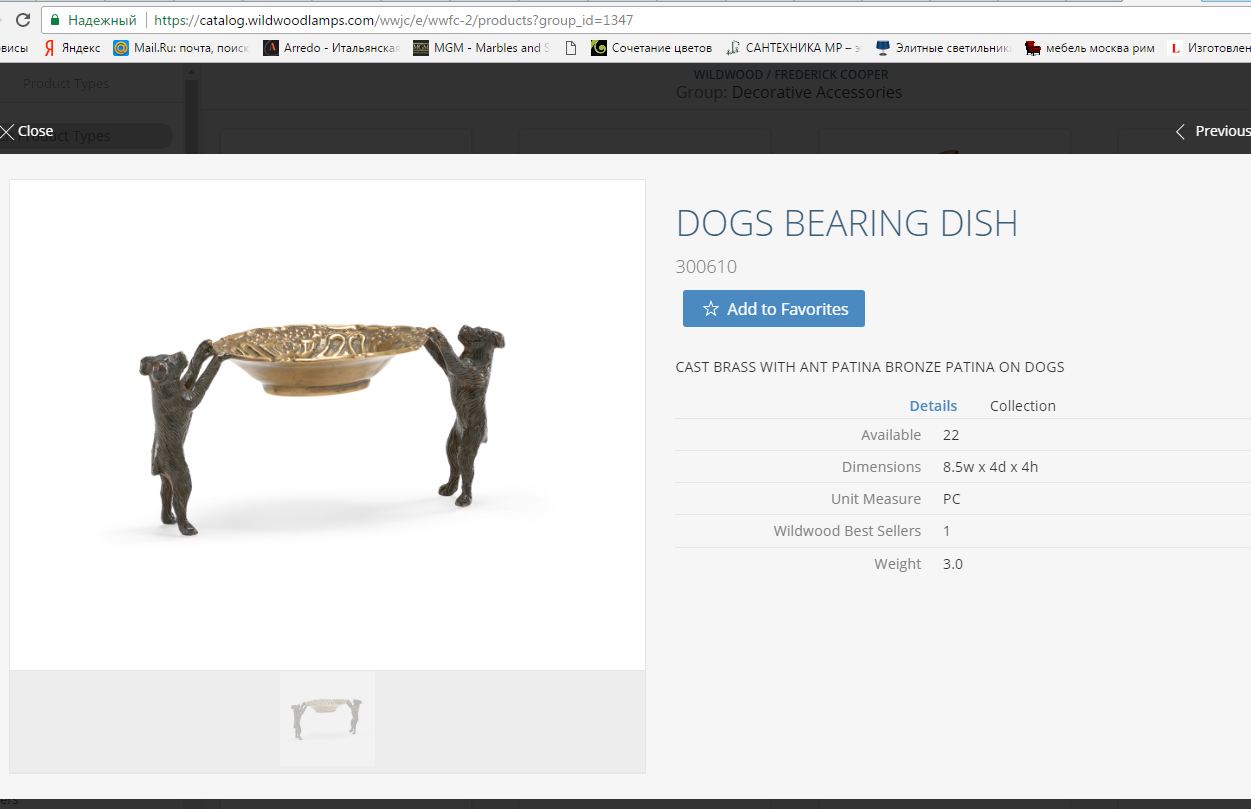Screen dimensions: 1251x809
Task: Click the browser address bar URL
Action: [x=393, y=20]
